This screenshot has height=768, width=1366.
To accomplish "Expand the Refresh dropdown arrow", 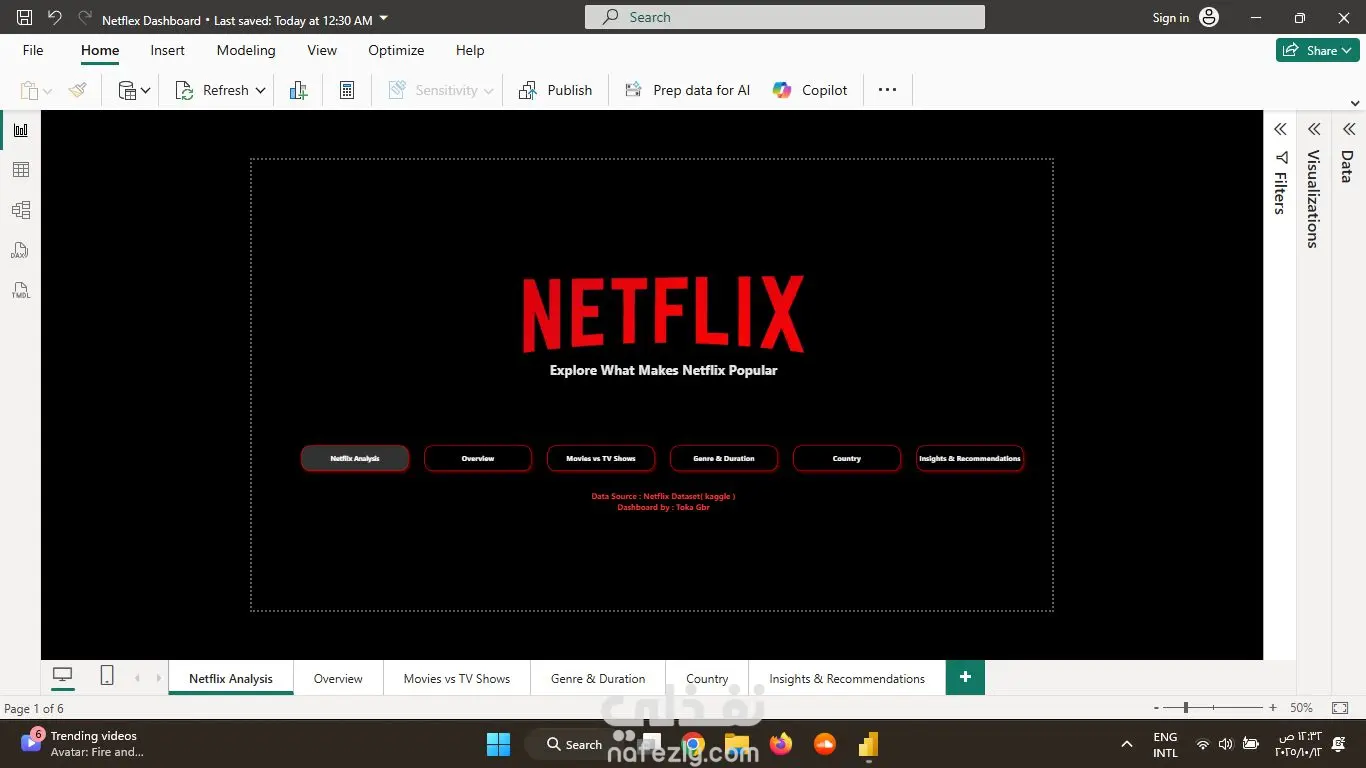I will [261, 90].
